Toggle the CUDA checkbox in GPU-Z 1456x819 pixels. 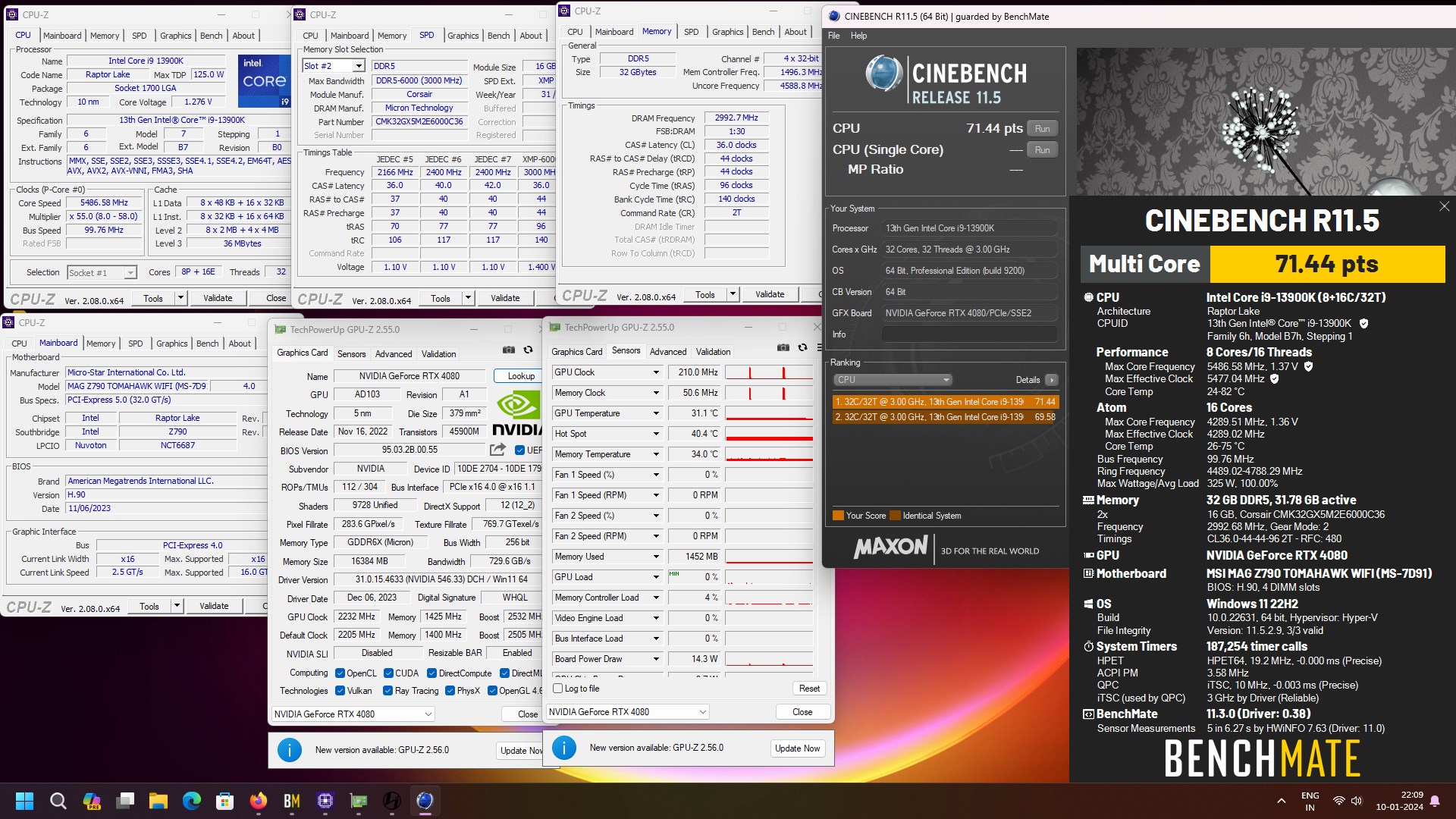[388, 673]
